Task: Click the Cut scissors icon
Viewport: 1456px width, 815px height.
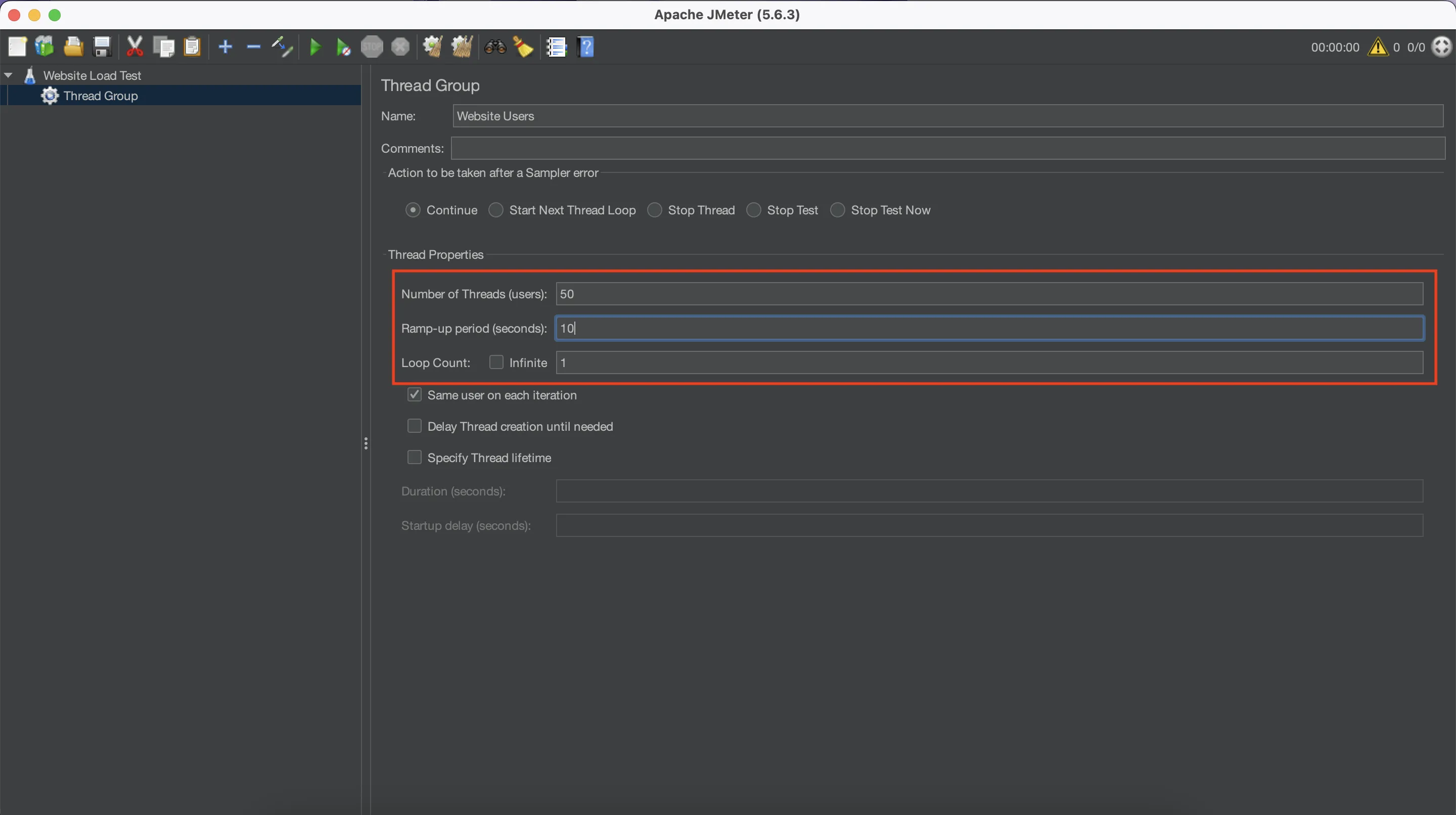Action: tap(134, 47)
